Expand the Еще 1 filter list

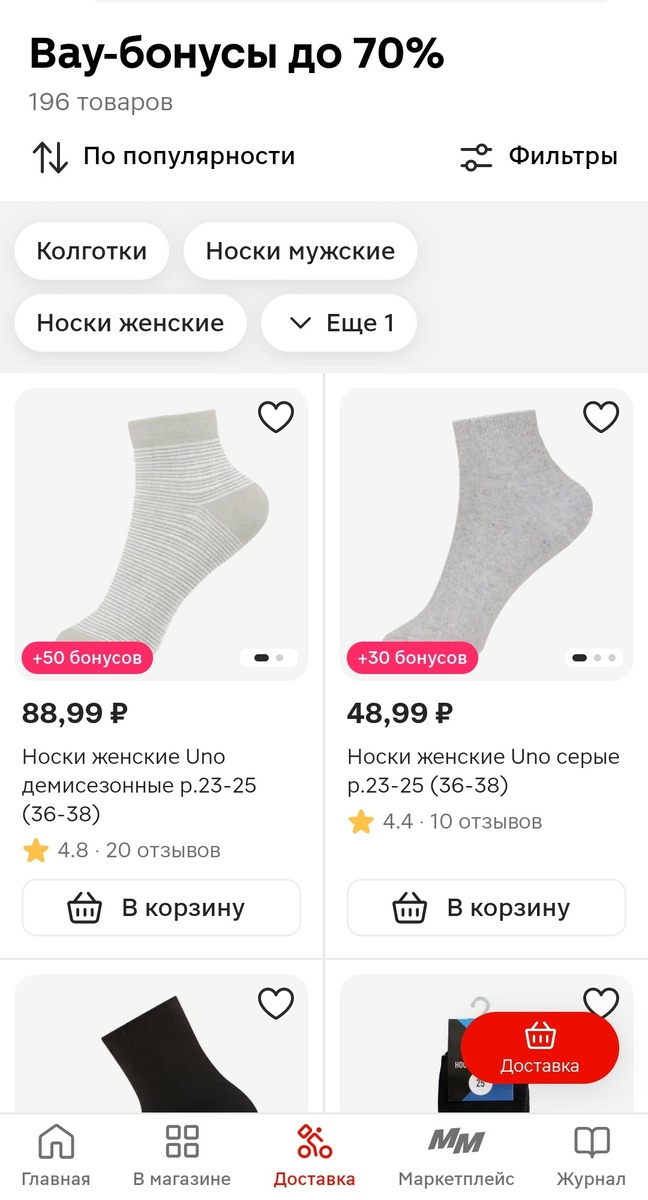[x=339, y=323]
